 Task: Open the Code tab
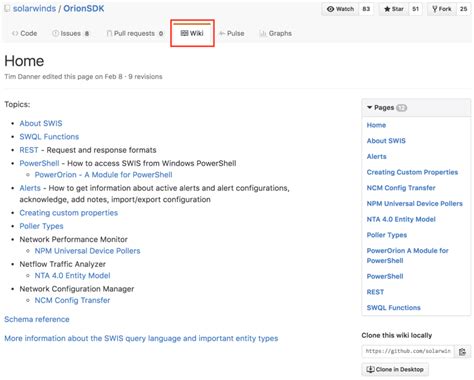pyautogui.click(x=25, y=33)
